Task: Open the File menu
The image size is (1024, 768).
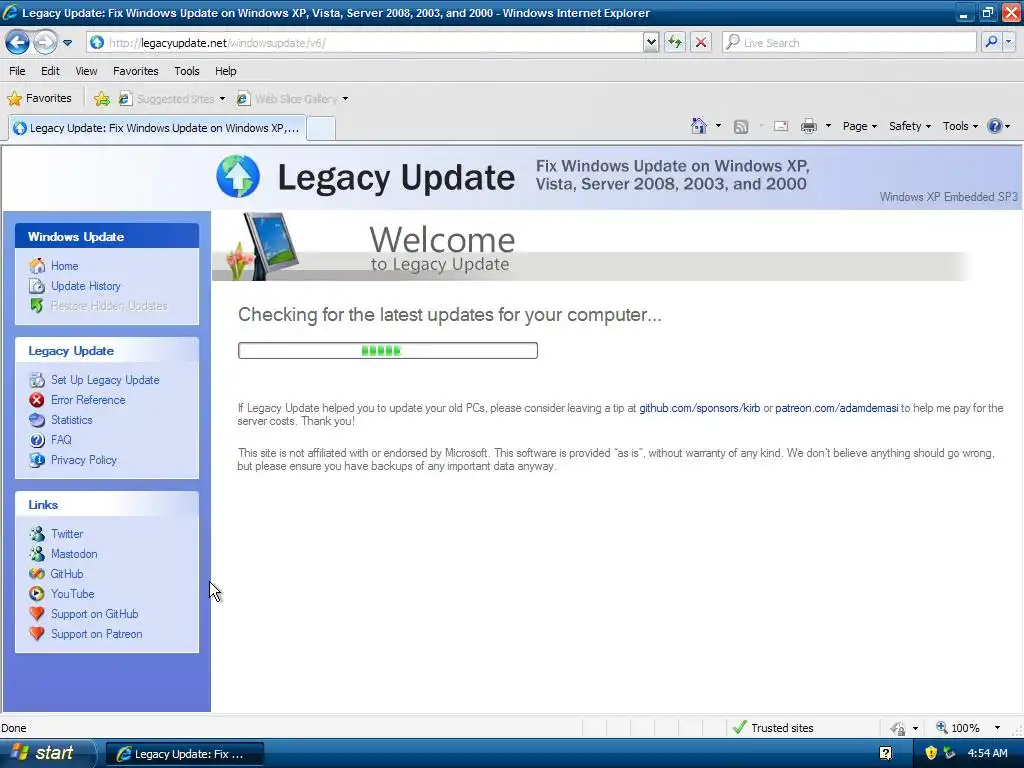Action: pos(17,71)
